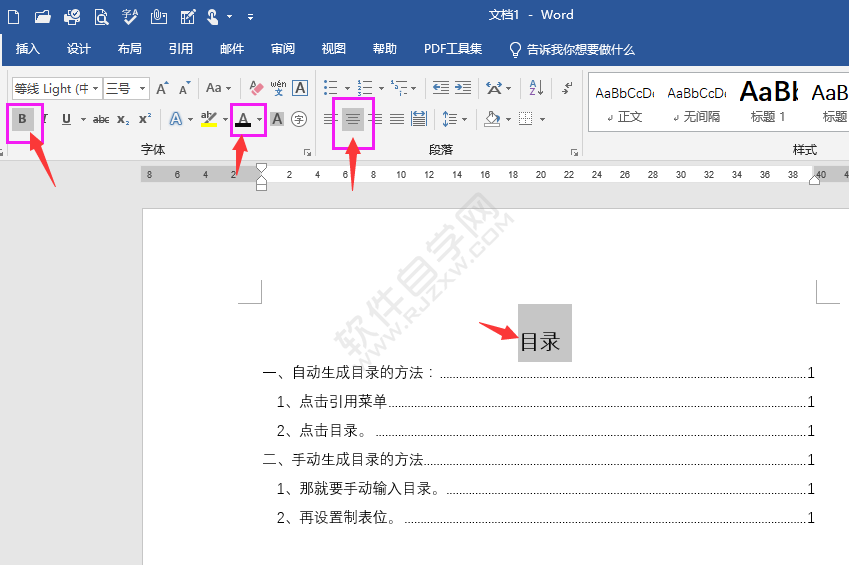The image size is (849, 565).
Task: Align text left
Action: click(x=330, y=119)
